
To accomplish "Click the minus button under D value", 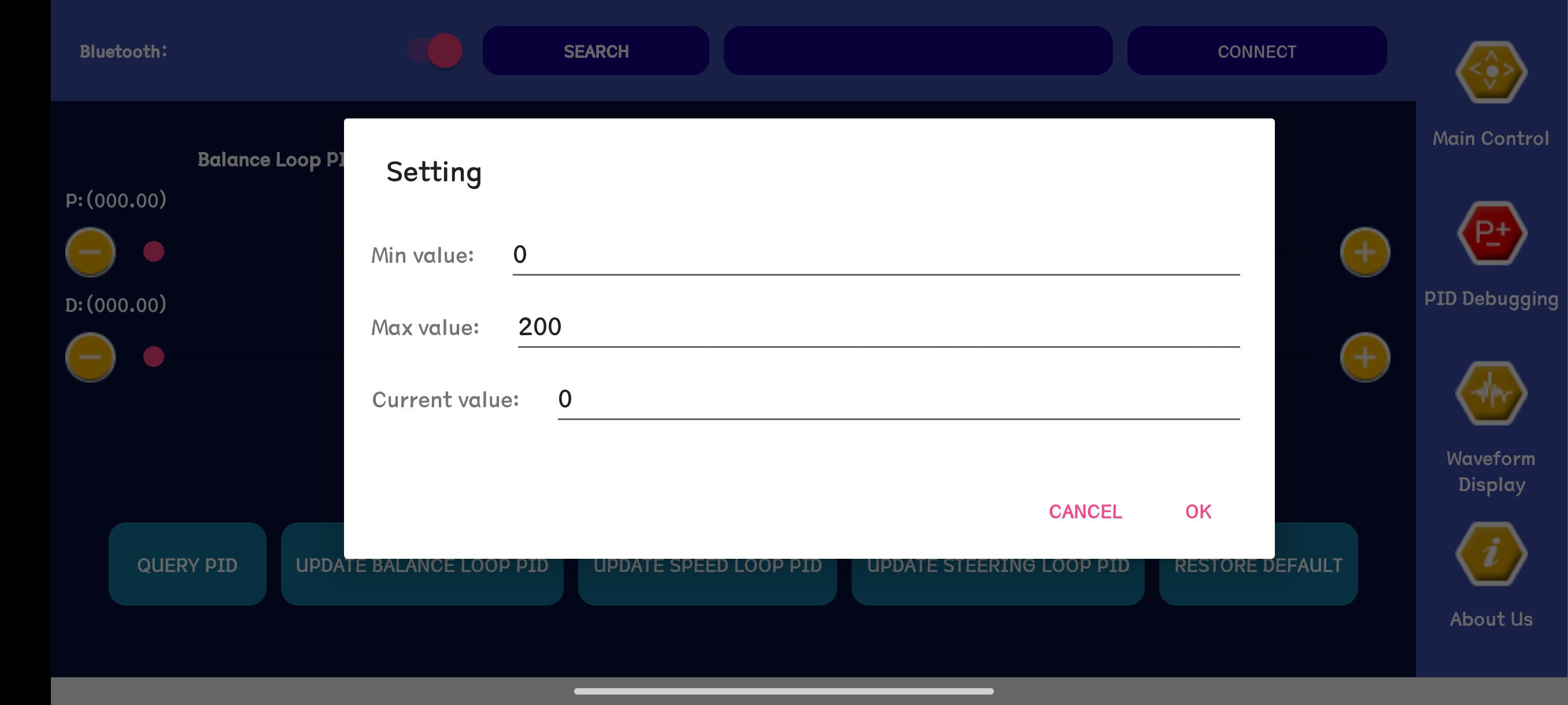I will pyautogui.click(x=90, y=357).
